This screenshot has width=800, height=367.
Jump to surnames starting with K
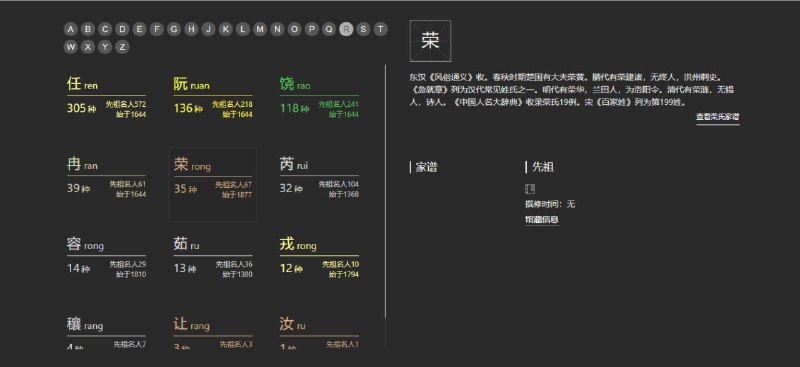pyautogui.click(x=226, y=29)
